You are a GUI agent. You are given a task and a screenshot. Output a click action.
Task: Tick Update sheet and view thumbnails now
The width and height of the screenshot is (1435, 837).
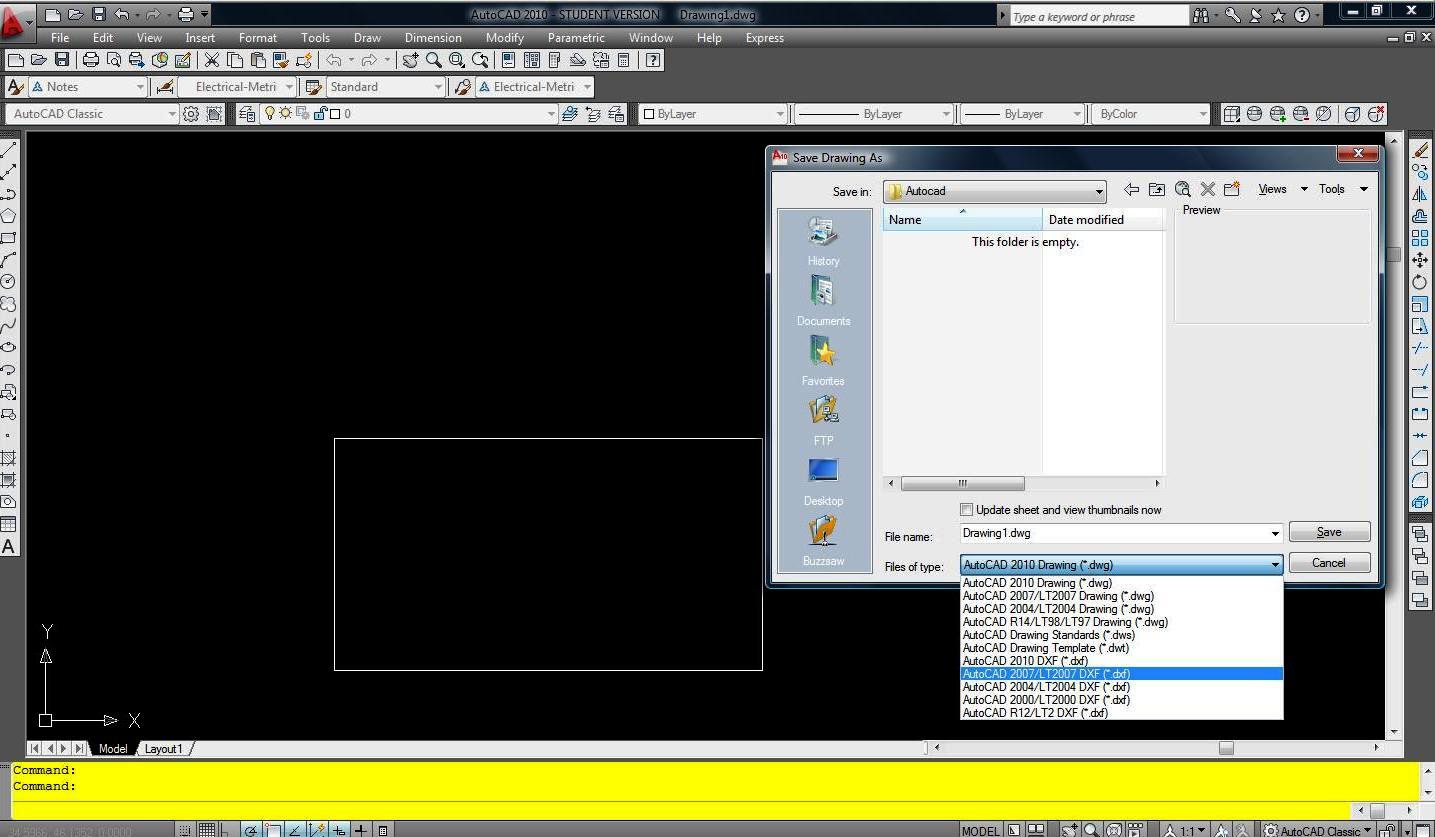[966, 510]
